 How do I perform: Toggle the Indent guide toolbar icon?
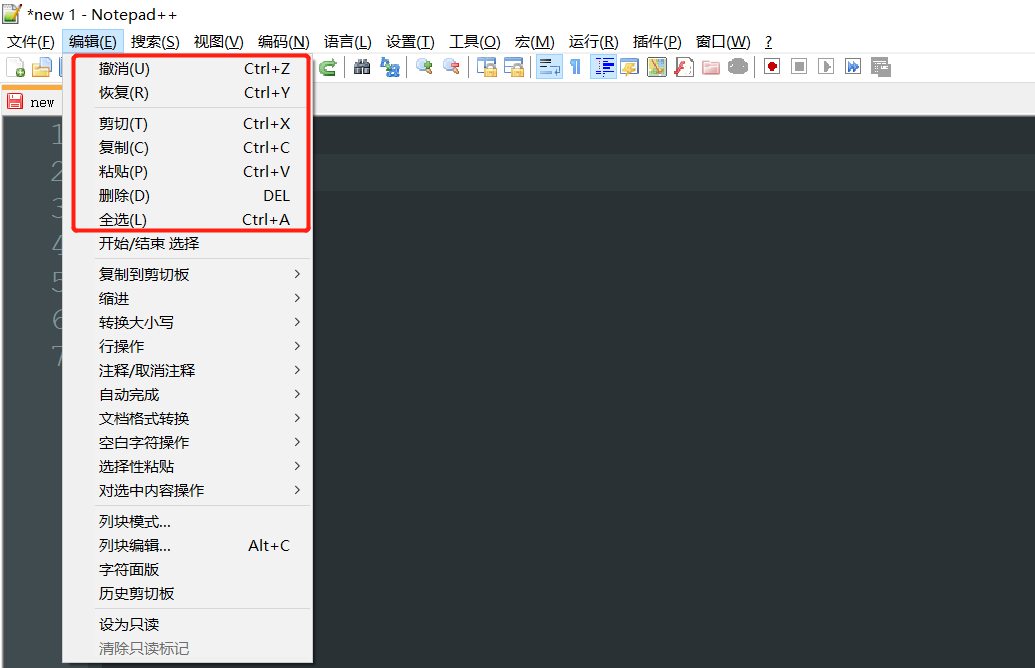pos(603,67)
